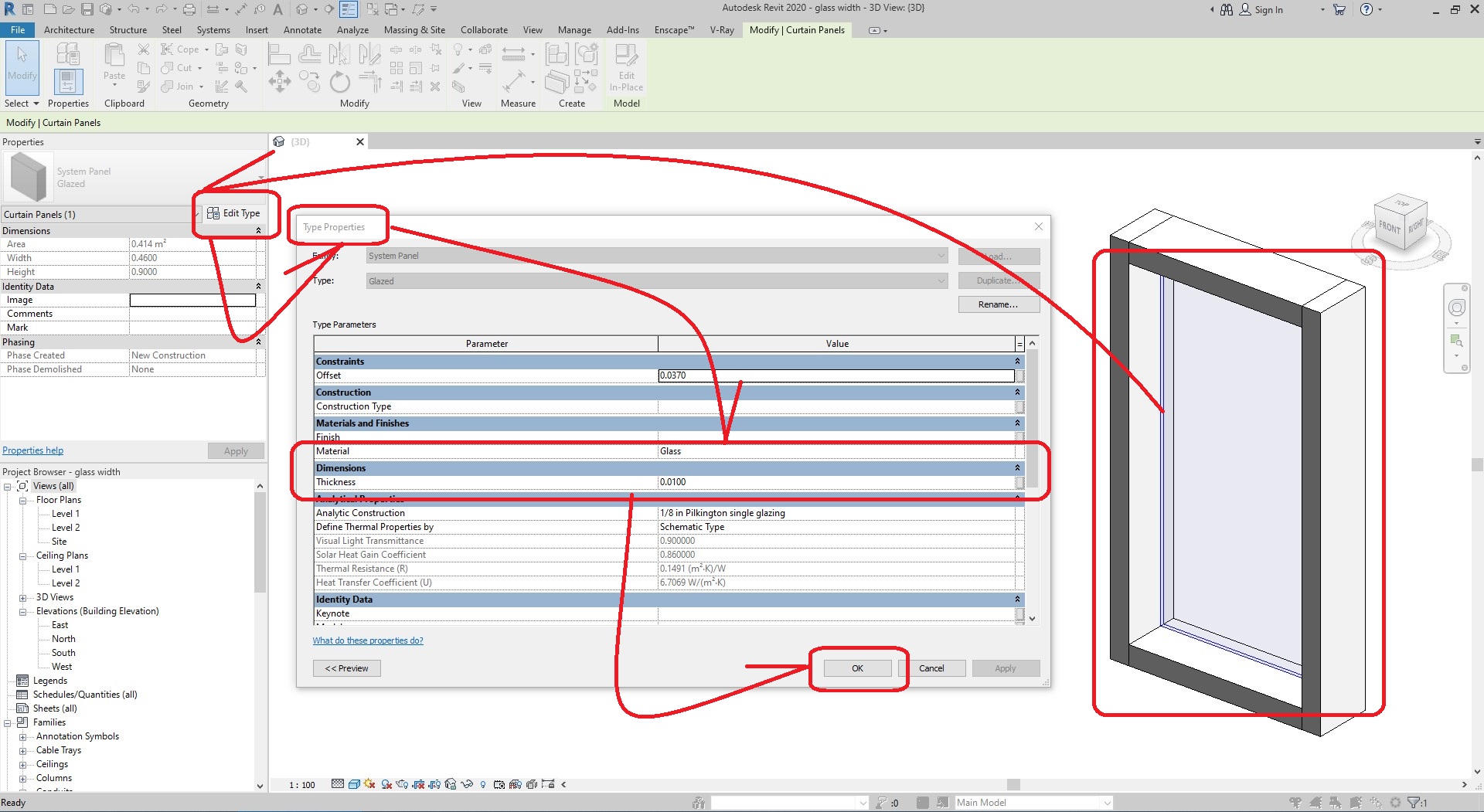This screenshot has height=812, width=1484.
Task: Open the 'What do these properties do?' link
Action: [x=368, y=640]
